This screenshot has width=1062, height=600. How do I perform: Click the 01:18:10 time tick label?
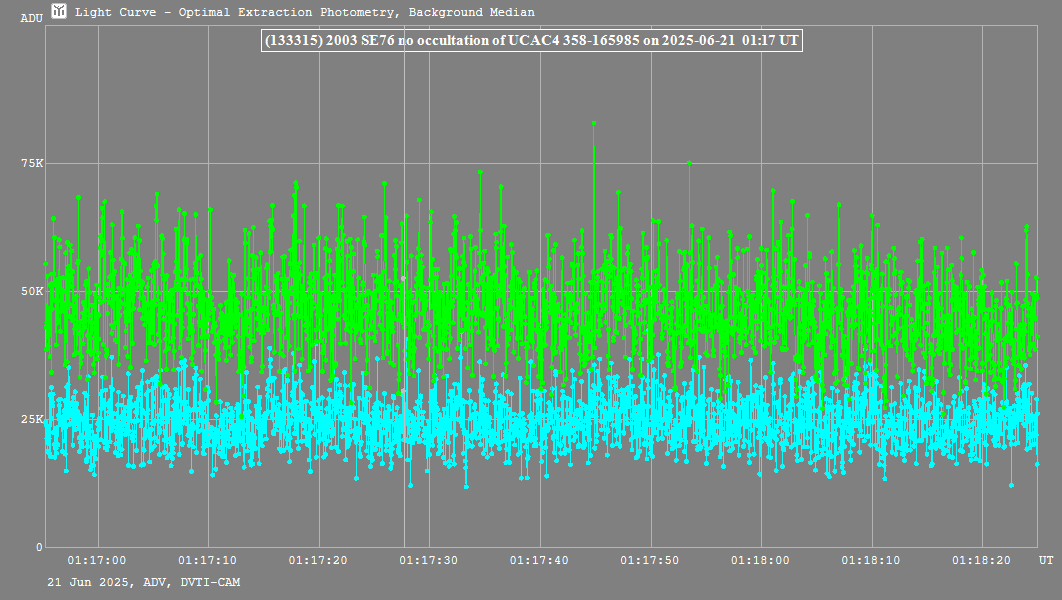[872, 561]
